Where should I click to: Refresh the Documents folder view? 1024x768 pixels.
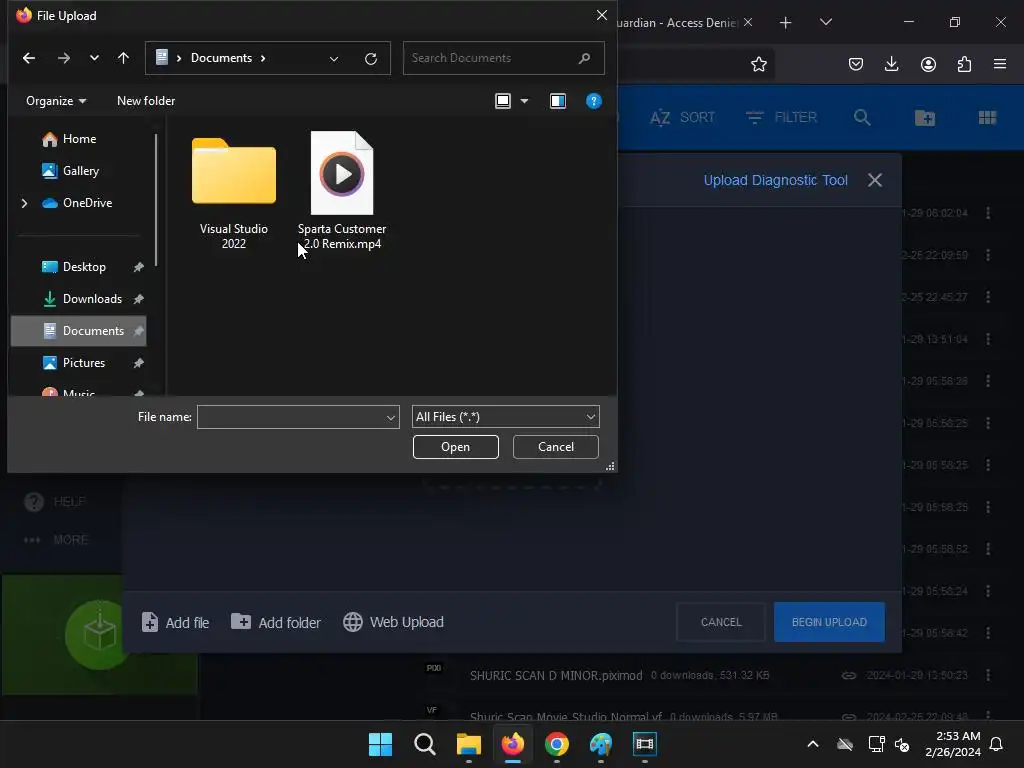click(x=371, y=59)
